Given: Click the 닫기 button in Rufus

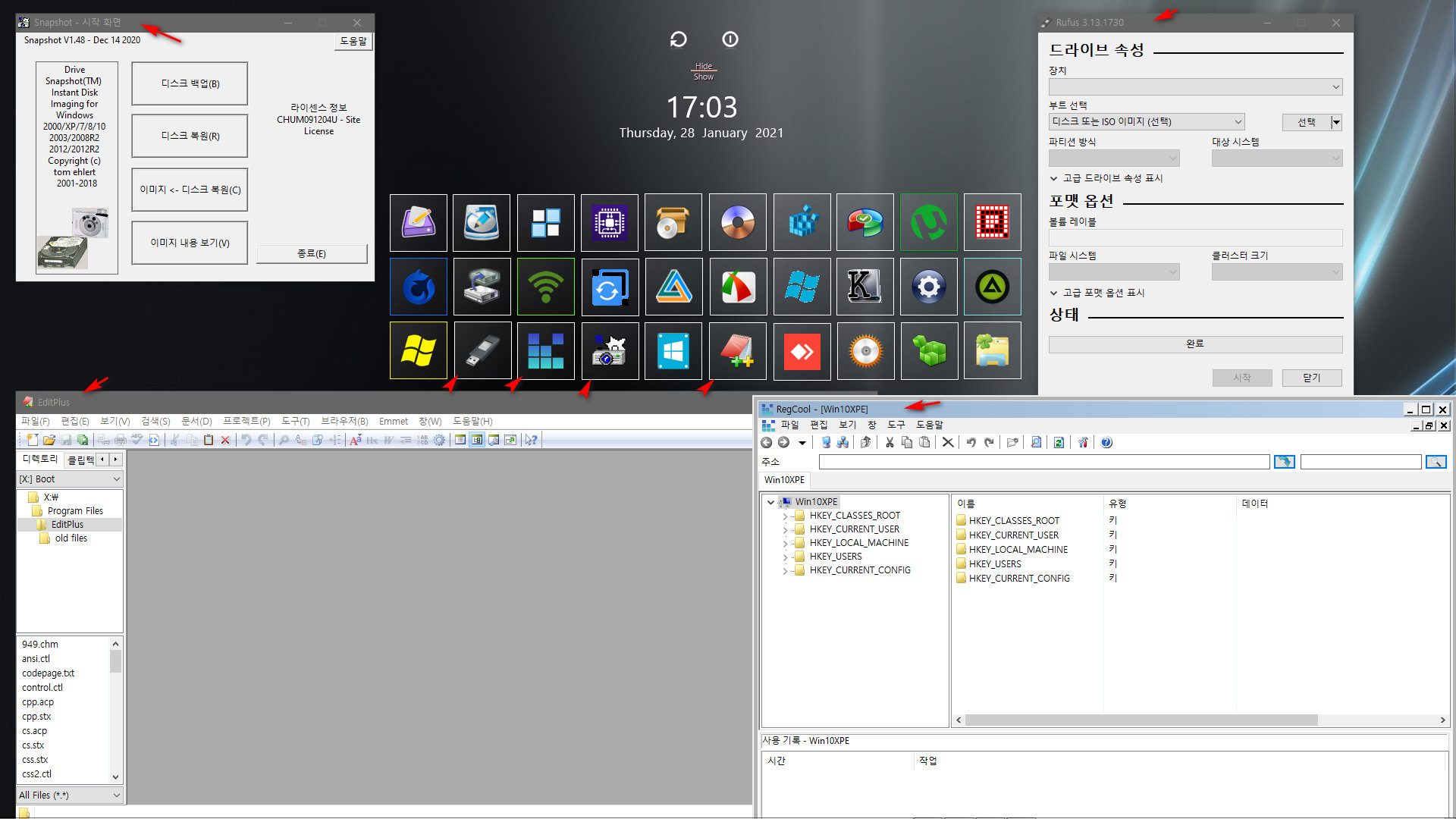Looking at the screenshot, I should click(1312, 378).
